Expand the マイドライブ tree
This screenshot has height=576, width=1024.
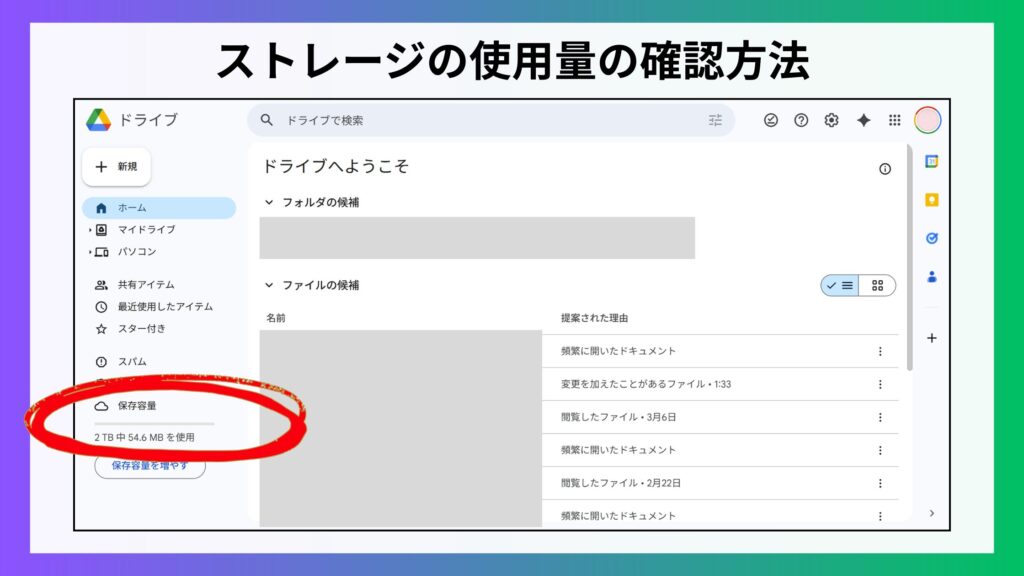point(90,230)
